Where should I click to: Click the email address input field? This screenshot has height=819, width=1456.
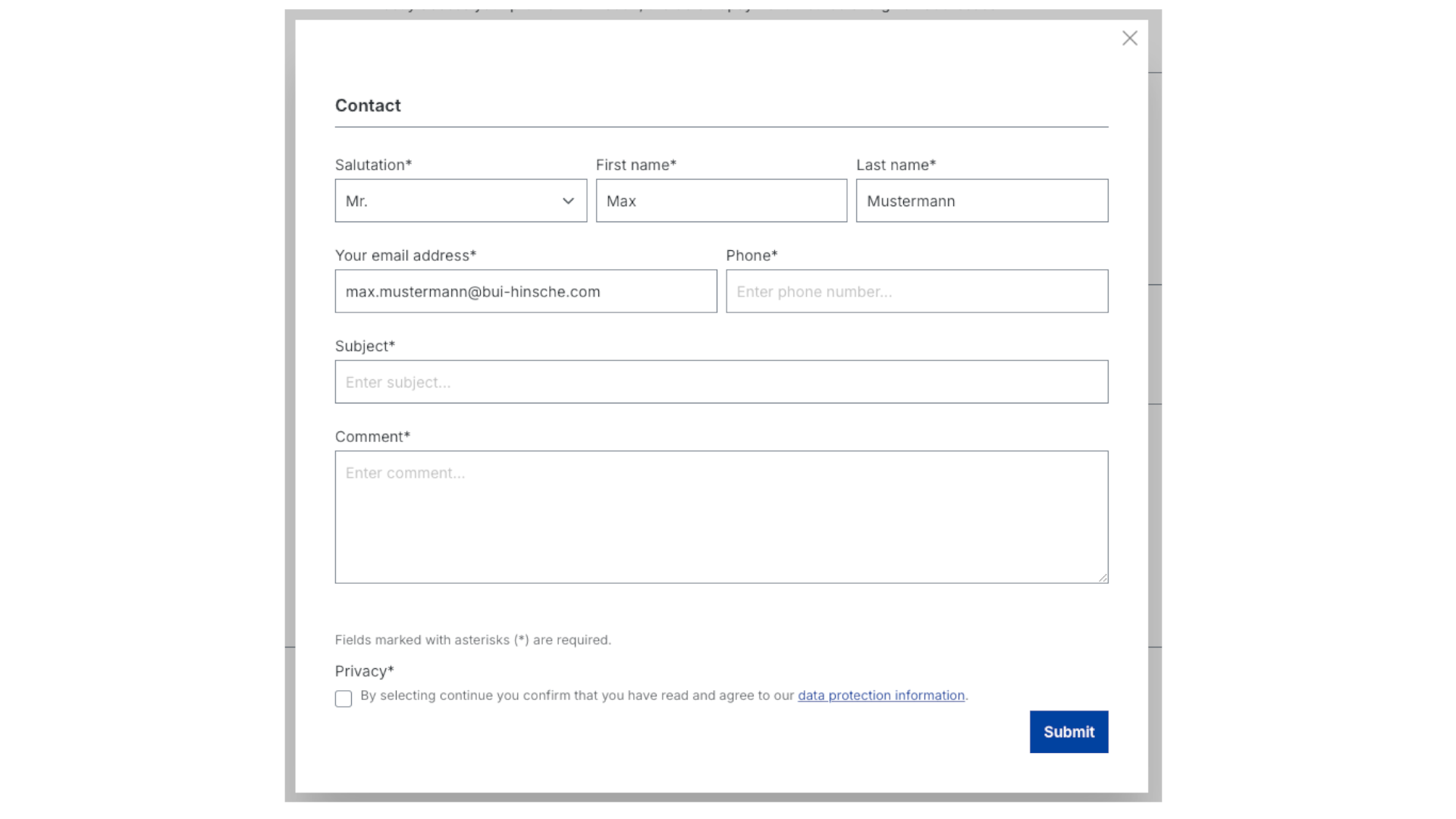click(526, 291)
